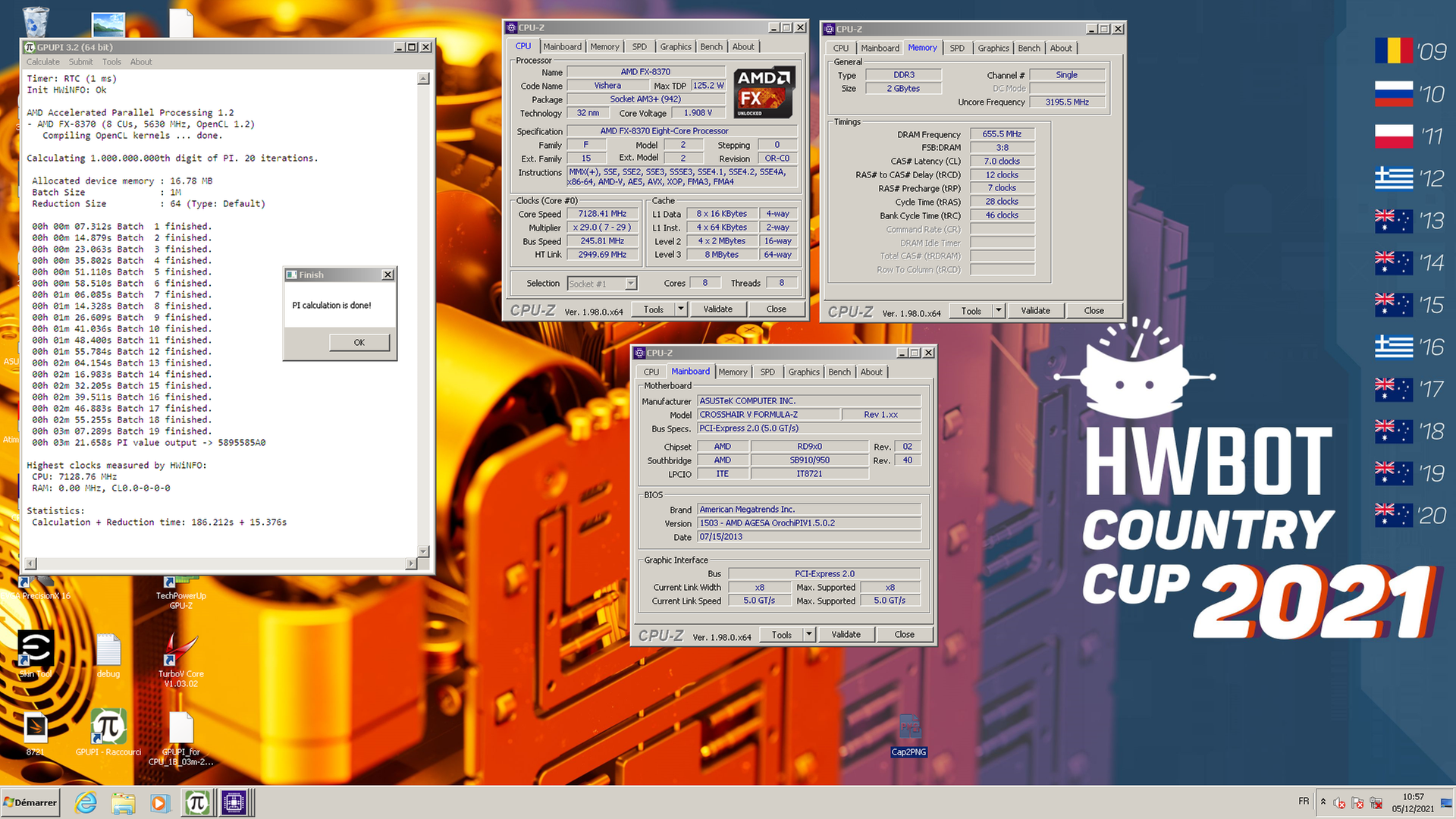The image size is (1456, 819).
Task: Open the media player taskbar icon
Action: [159, 802]
